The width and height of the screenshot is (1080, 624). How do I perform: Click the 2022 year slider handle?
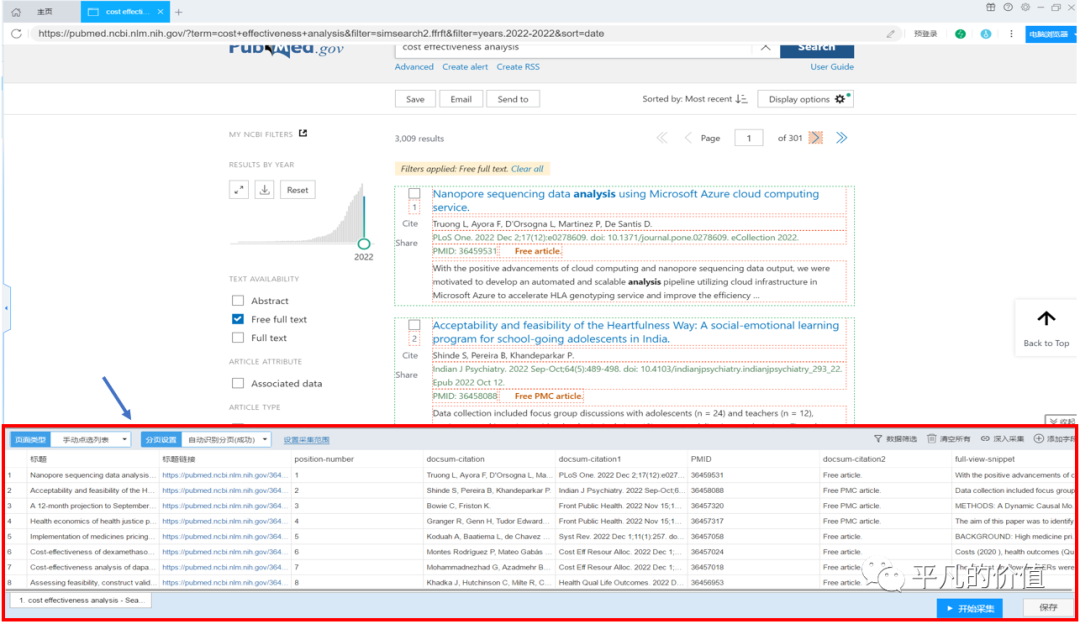pos(364,244)
